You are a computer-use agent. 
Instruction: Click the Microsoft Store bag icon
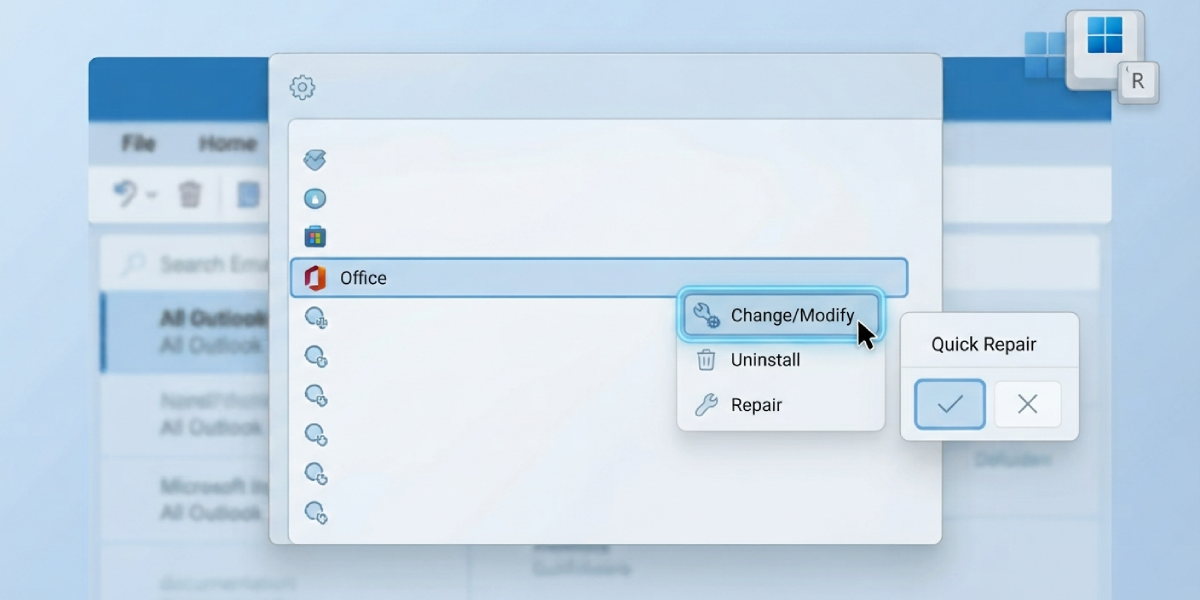(x=315, y=237)
